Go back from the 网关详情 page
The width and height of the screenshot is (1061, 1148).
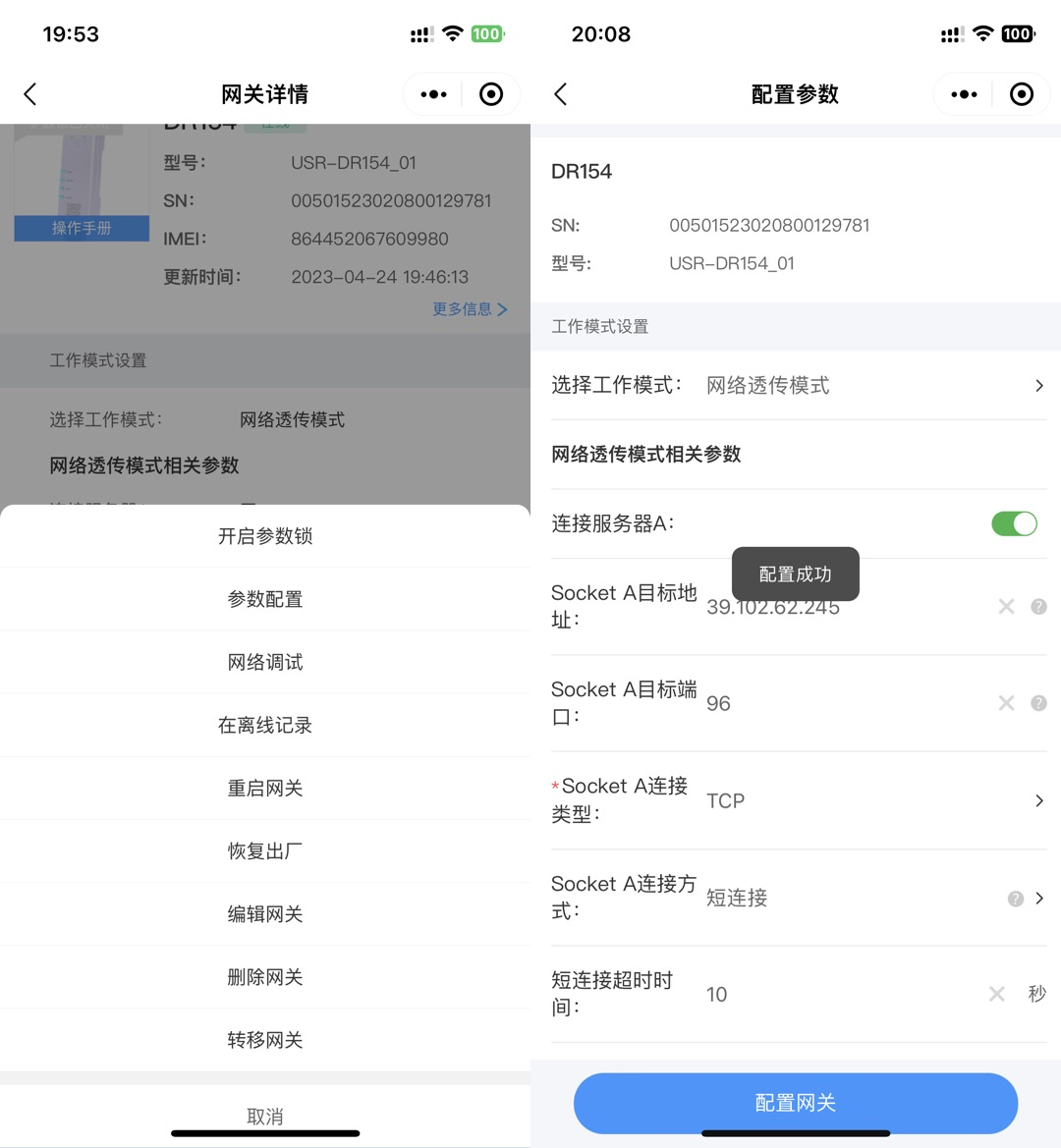tap(30, 94)
